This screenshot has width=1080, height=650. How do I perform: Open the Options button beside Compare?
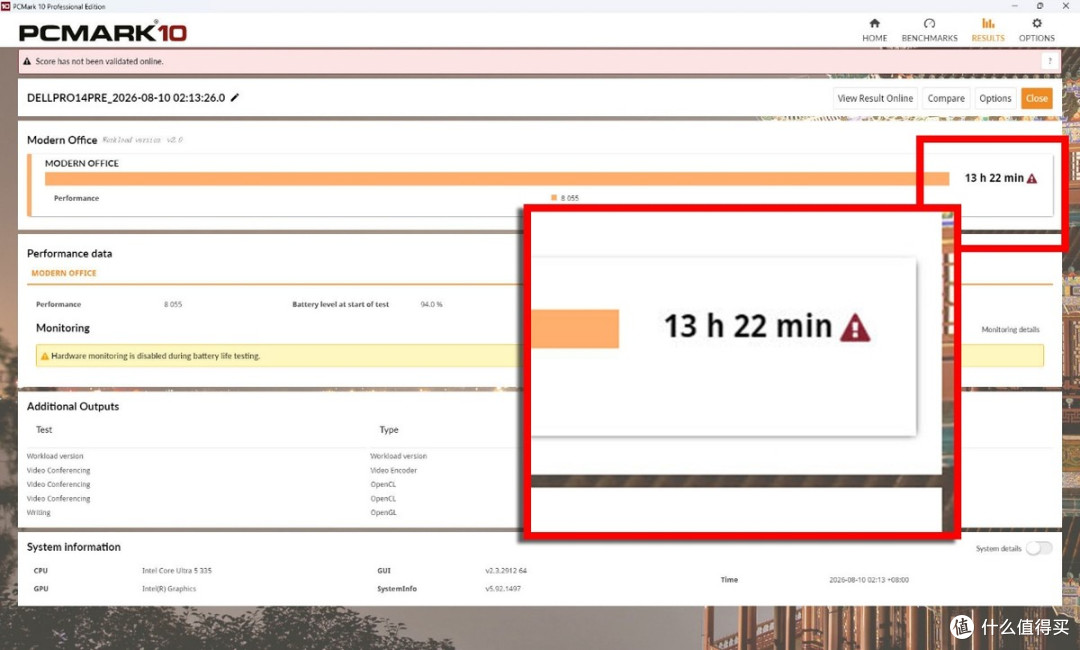(x=995, y=98)
